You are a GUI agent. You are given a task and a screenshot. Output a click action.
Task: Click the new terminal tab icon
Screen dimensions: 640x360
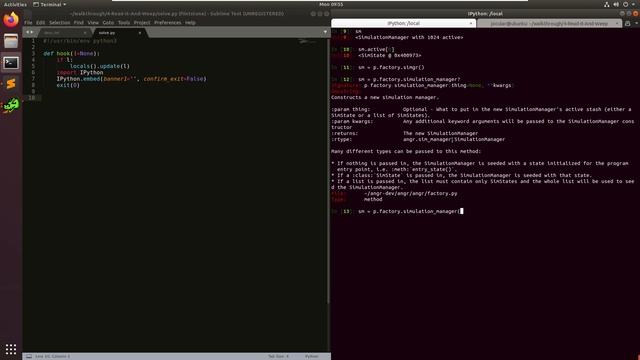pyautogui.click(x=628, y=23)
